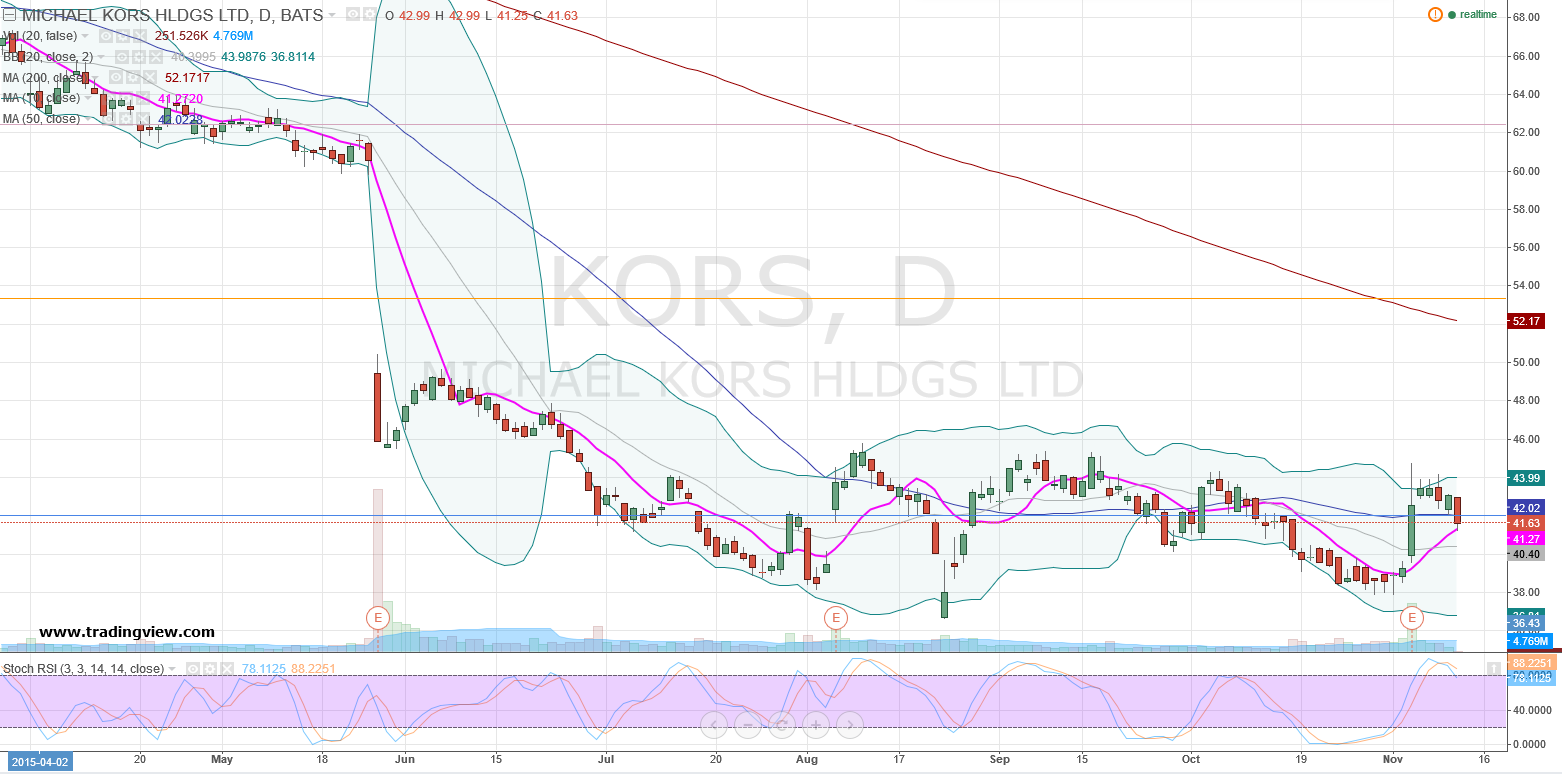This screenshot has height=774, width=1562.
Task: Remove the BB (20, close, 2) indicator
Action: pos(156,57)
